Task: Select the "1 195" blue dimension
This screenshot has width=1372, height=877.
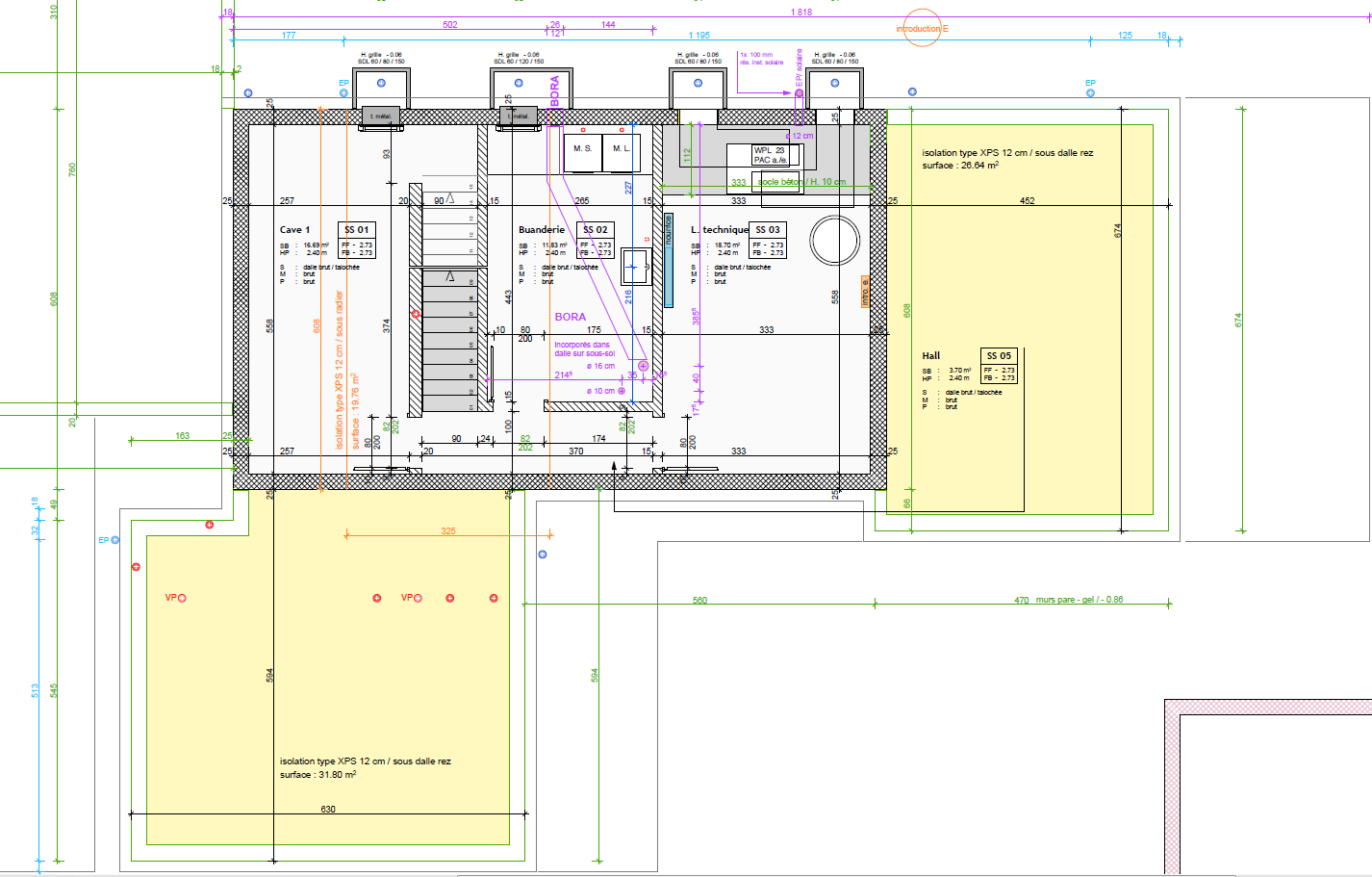Action: coord(699,36)
